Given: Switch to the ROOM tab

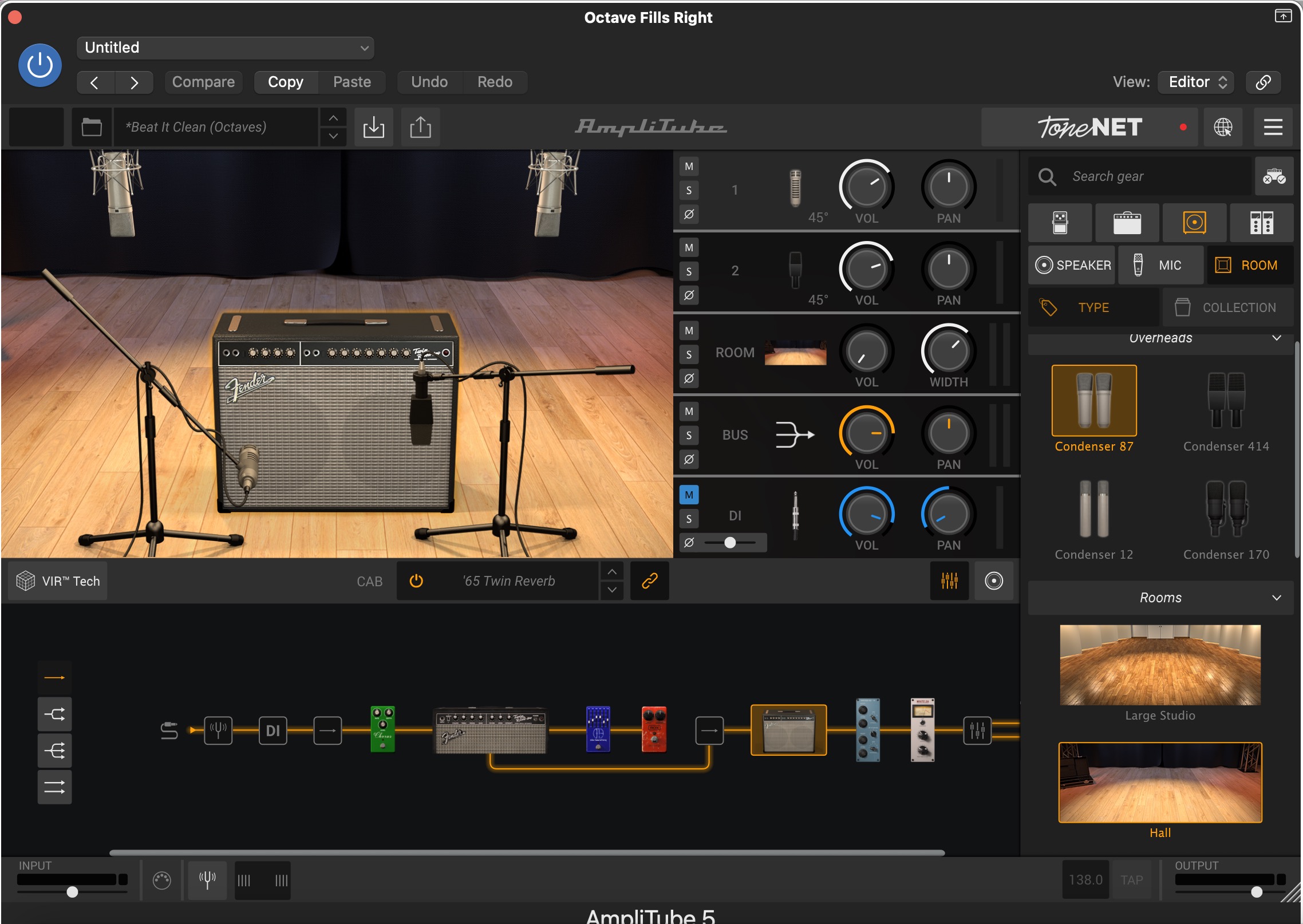Looking at the screenshot, I should (x=1250, y=265).
